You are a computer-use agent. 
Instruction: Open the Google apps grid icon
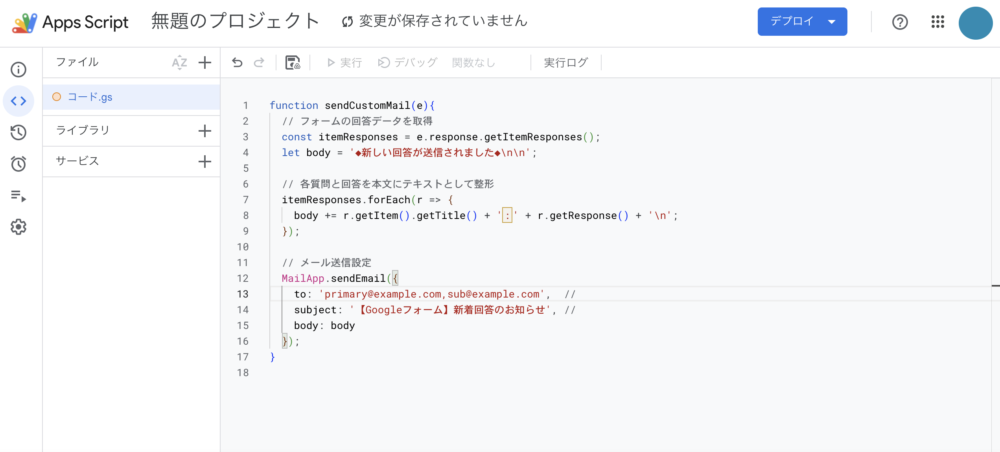tap(937, 22)
